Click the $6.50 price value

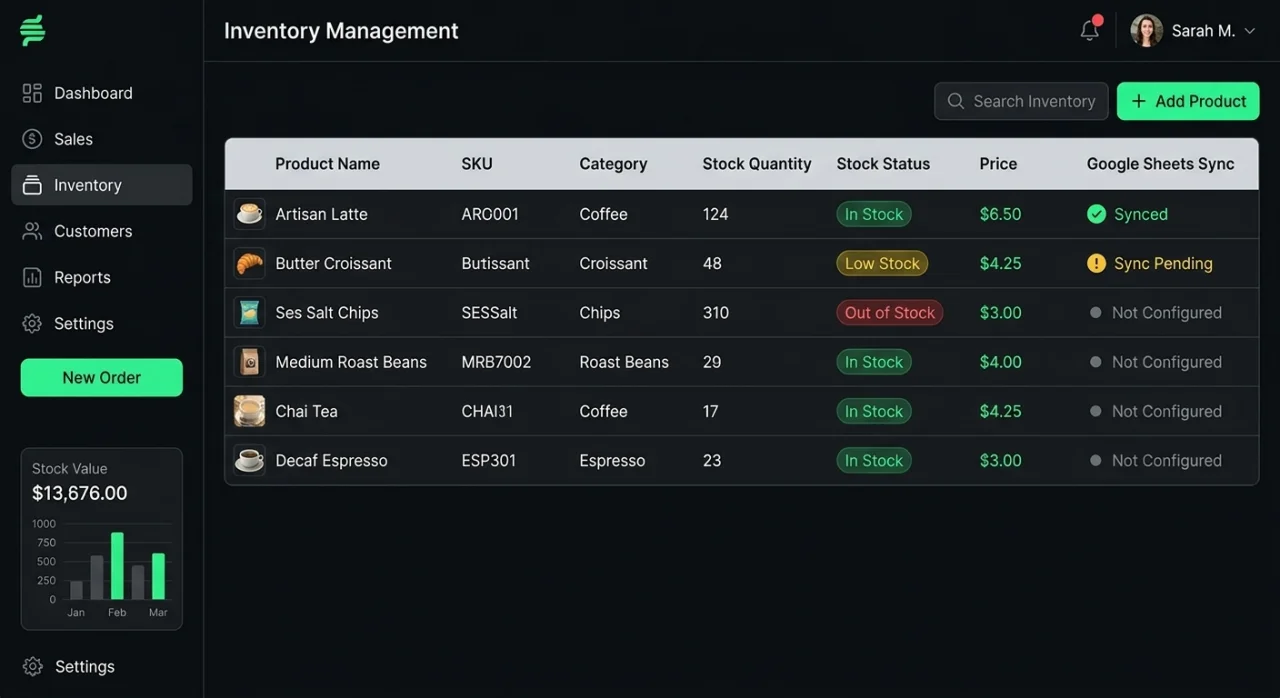[1000, 214]
